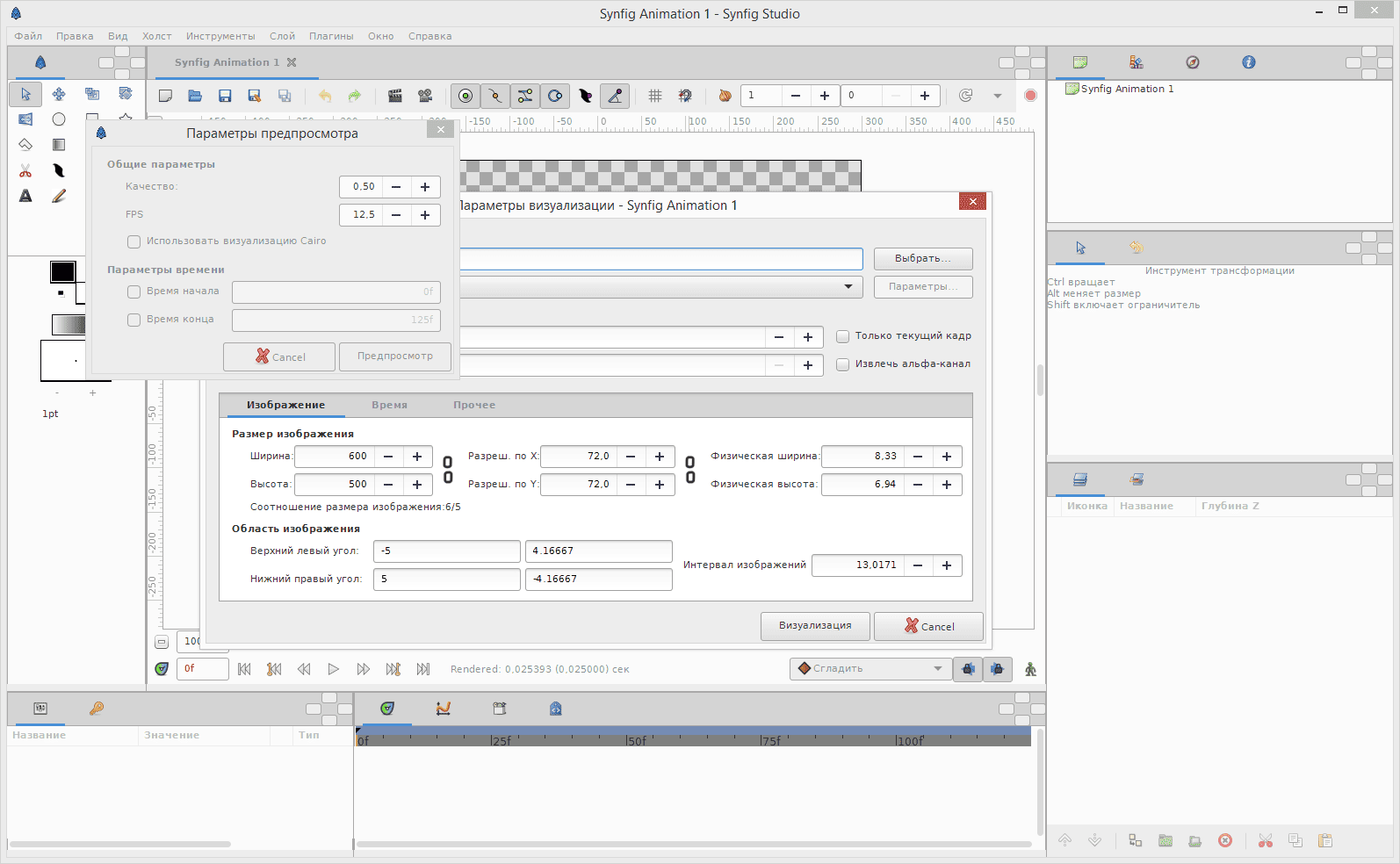Open a file via toolbar folder icon

(x=195, y=96)
